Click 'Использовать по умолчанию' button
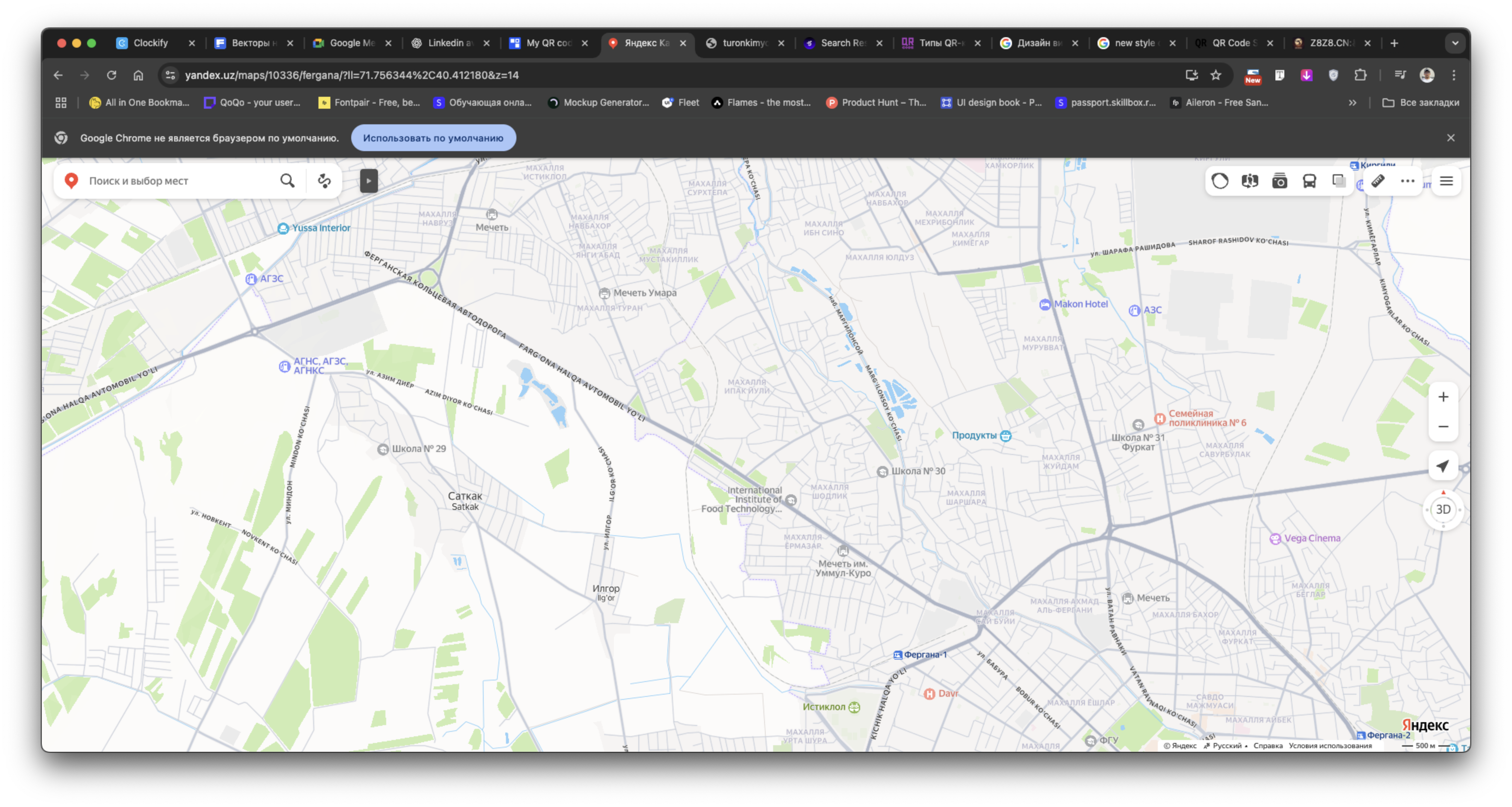Screen dimensions: 1512x807 pos(433,138)
